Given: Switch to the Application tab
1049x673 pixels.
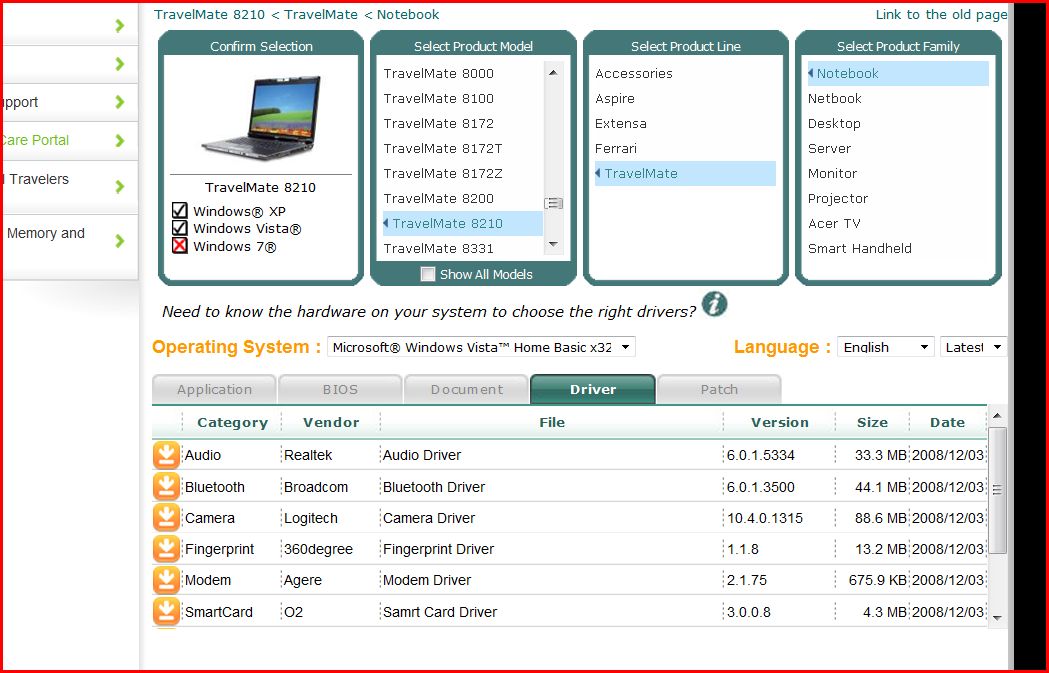Looking at the screenshot, I should (x=214, y=389).
